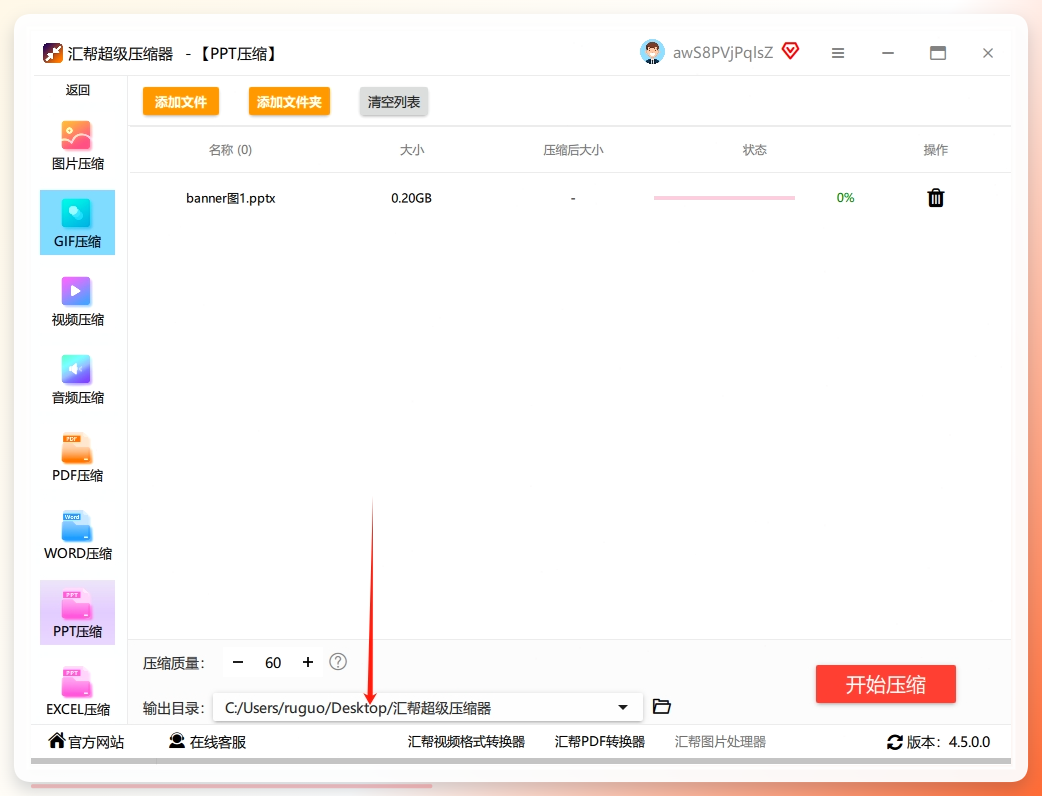This screenshot has height=796, width=1042.
Task: Open the 汇帮视频格式转换器 link
Action: 467,742
